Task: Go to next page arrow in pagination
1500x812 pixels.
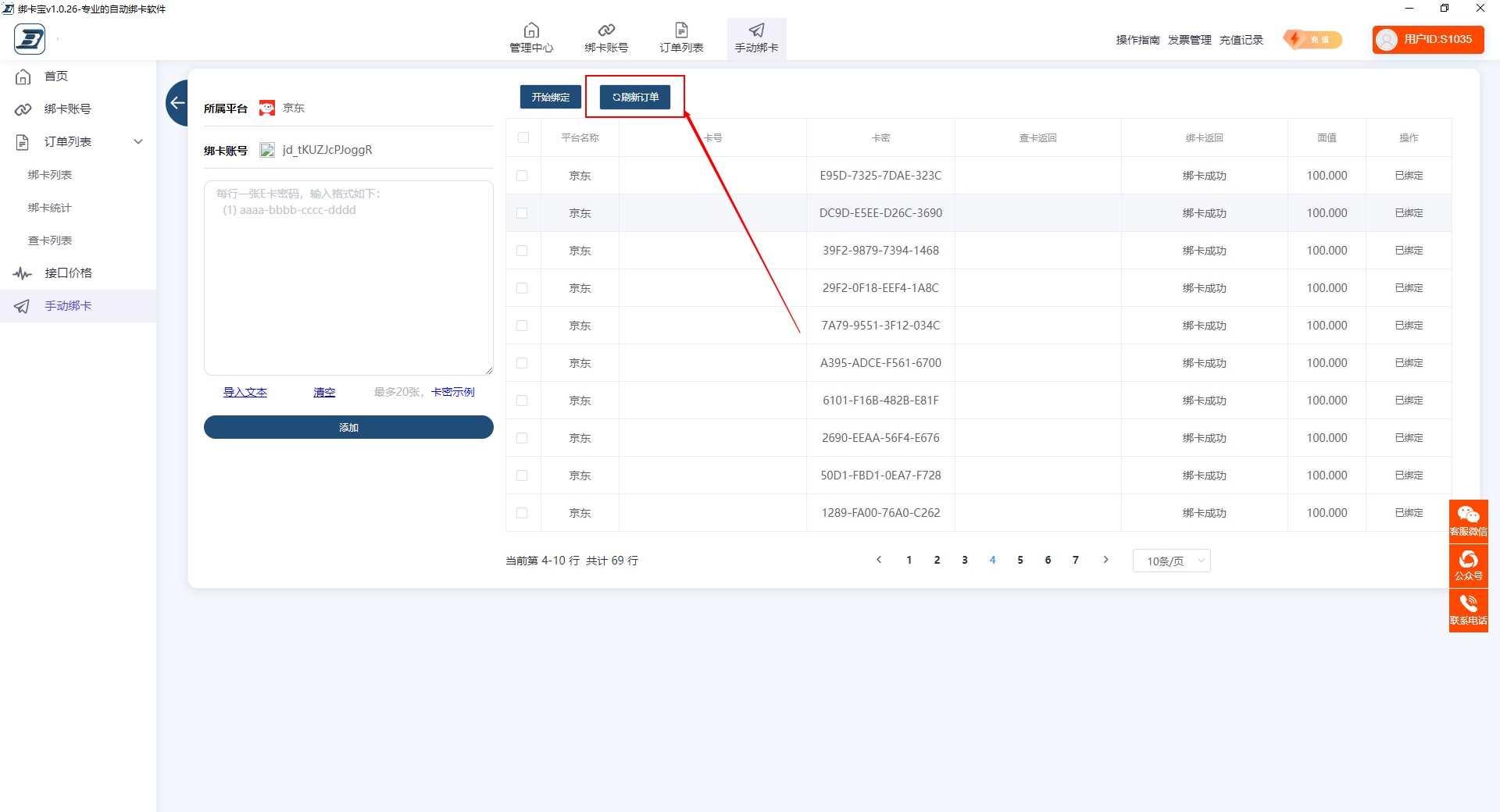Action: [x=1105, y=560]
